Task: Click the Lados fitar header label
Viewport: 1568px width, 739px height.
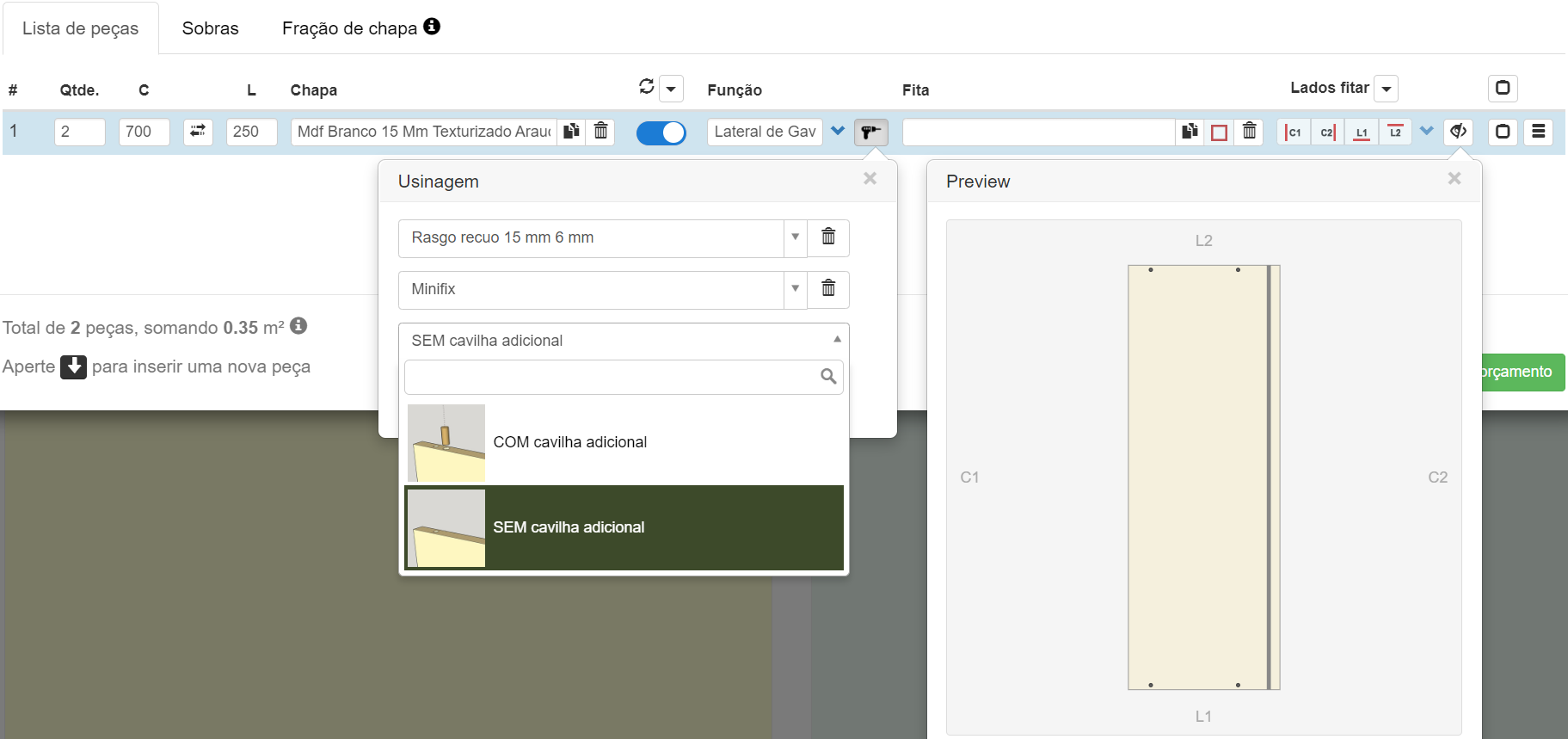Action: click(1330, 88)
